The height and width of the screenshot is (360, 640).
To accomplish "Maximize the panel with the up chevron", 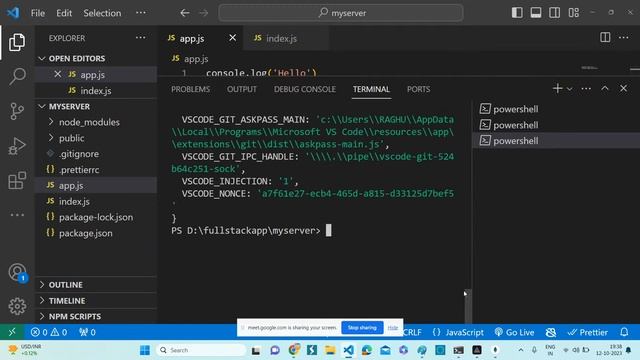I will point(604,89).
